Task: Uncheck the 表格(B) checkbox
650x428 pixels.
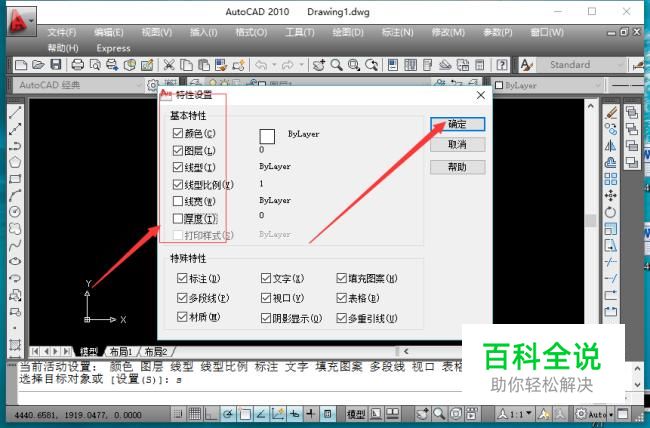Action: (341, 297)
